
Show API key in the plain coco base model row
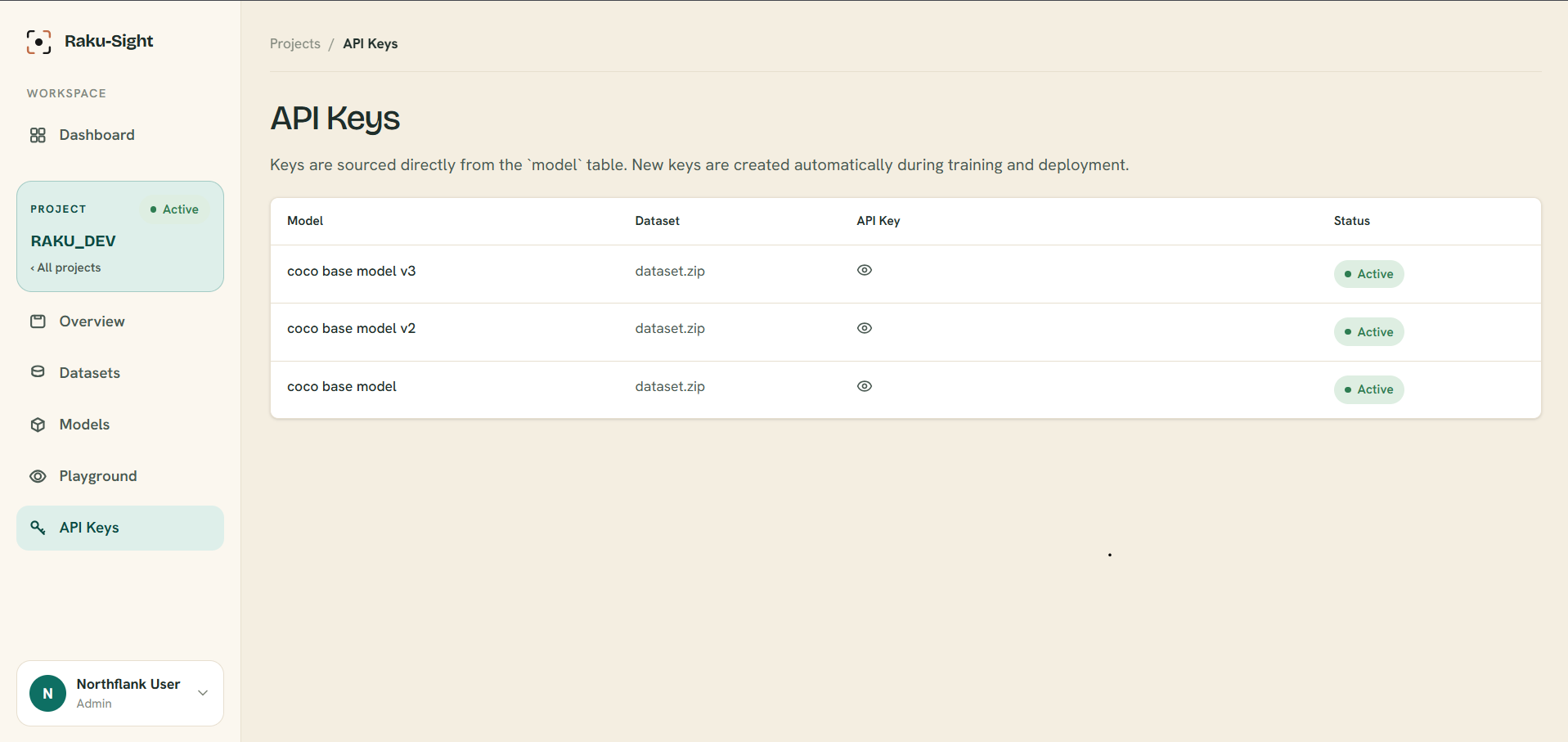pyautogui.click(x=865, y=386)
